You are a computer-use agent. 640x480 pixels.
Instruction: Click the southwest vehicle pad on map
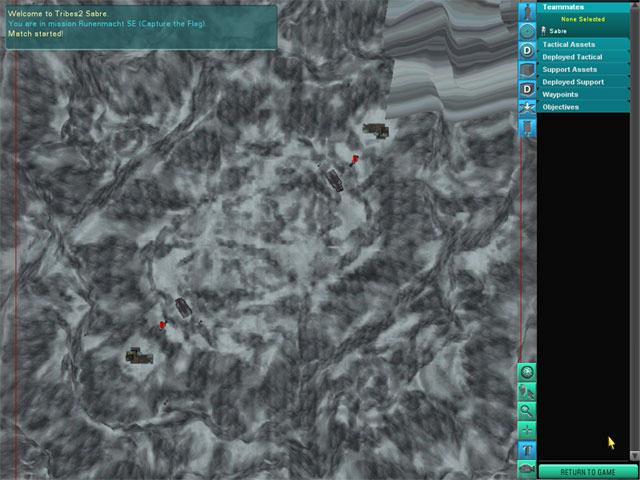[183, 308]
